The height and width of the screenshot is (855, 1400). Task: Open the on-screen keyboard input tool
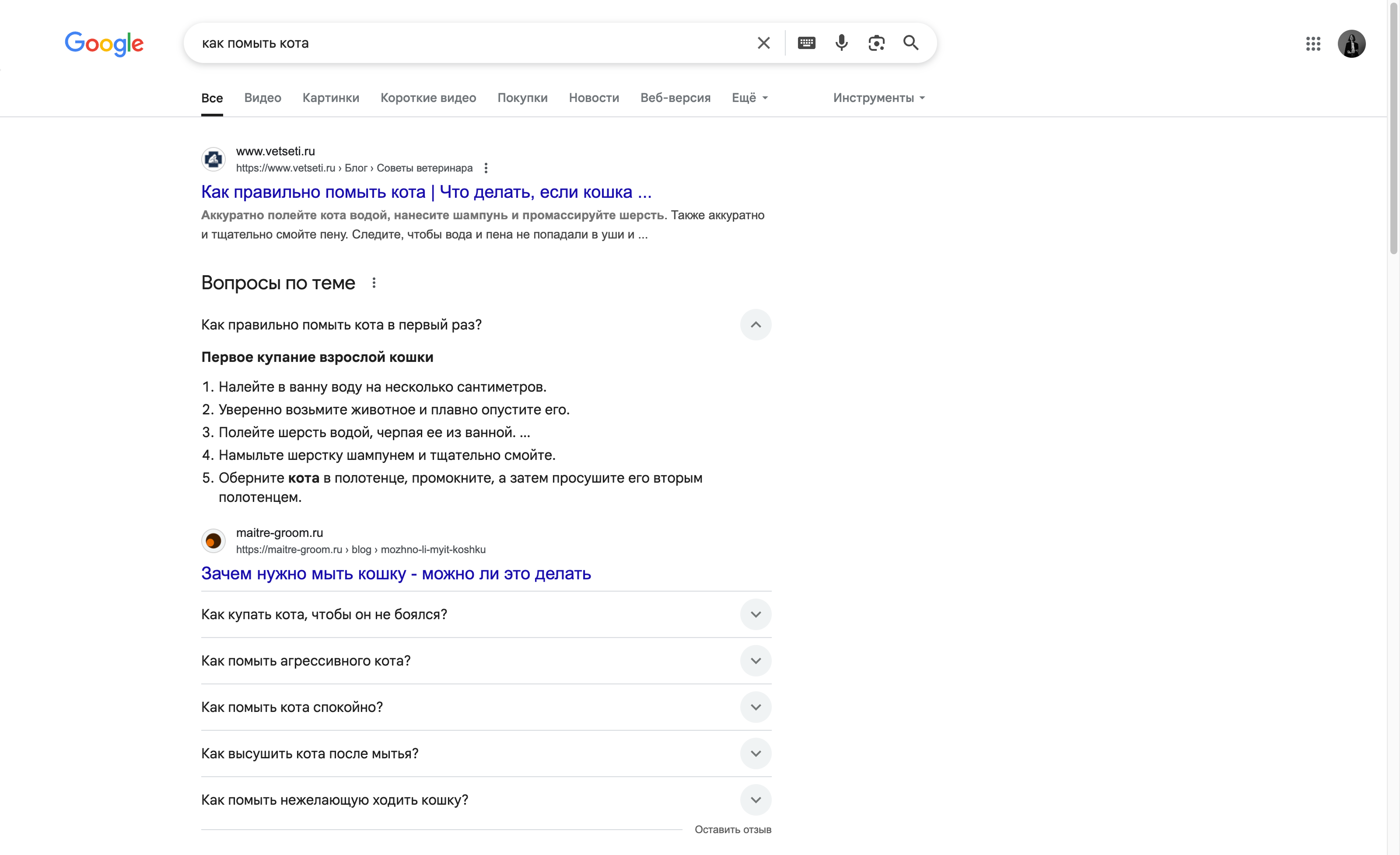coord(806,43)
